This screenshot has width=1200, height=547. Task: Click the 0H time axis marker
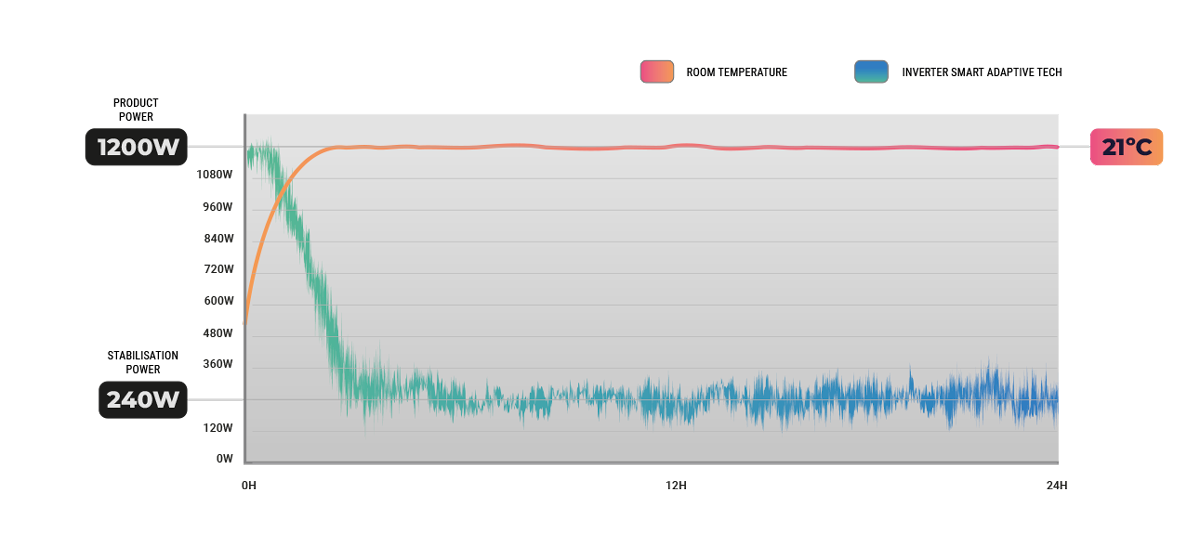tap(249, 486)
